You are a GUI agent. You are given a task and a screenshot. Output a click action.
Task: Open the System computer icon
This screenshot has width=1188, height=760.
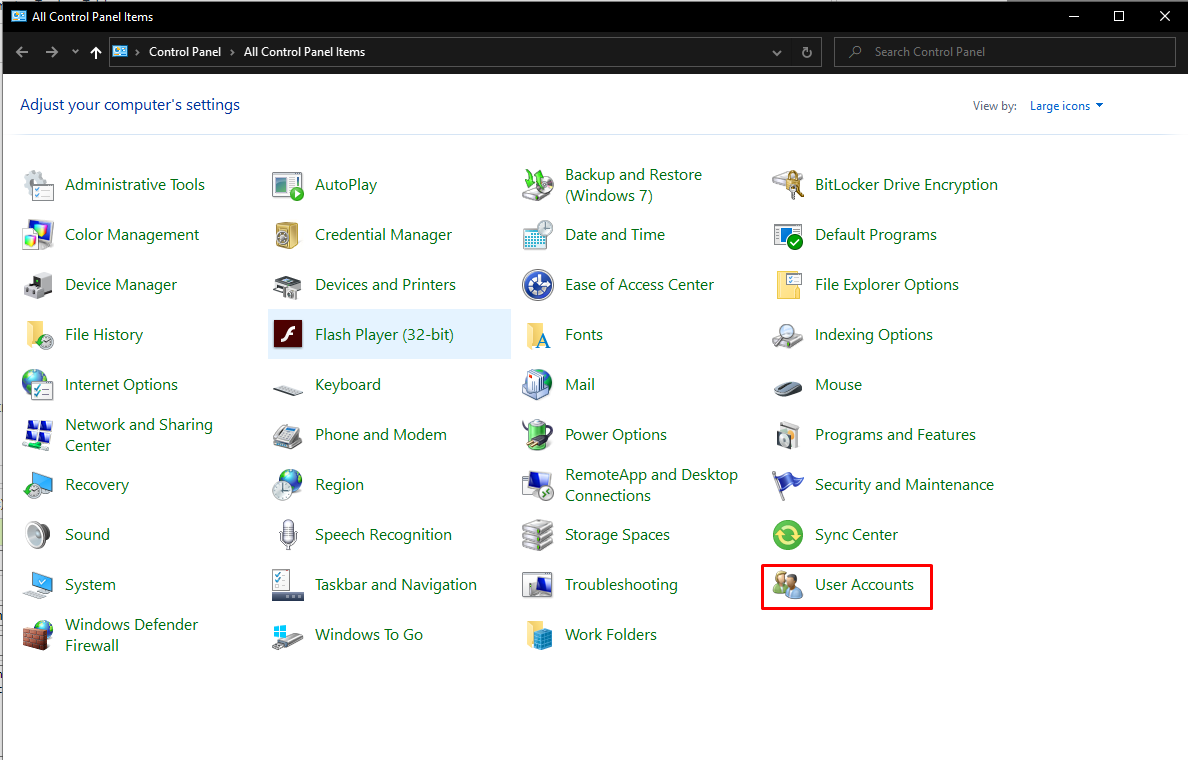tap(38, 586)
